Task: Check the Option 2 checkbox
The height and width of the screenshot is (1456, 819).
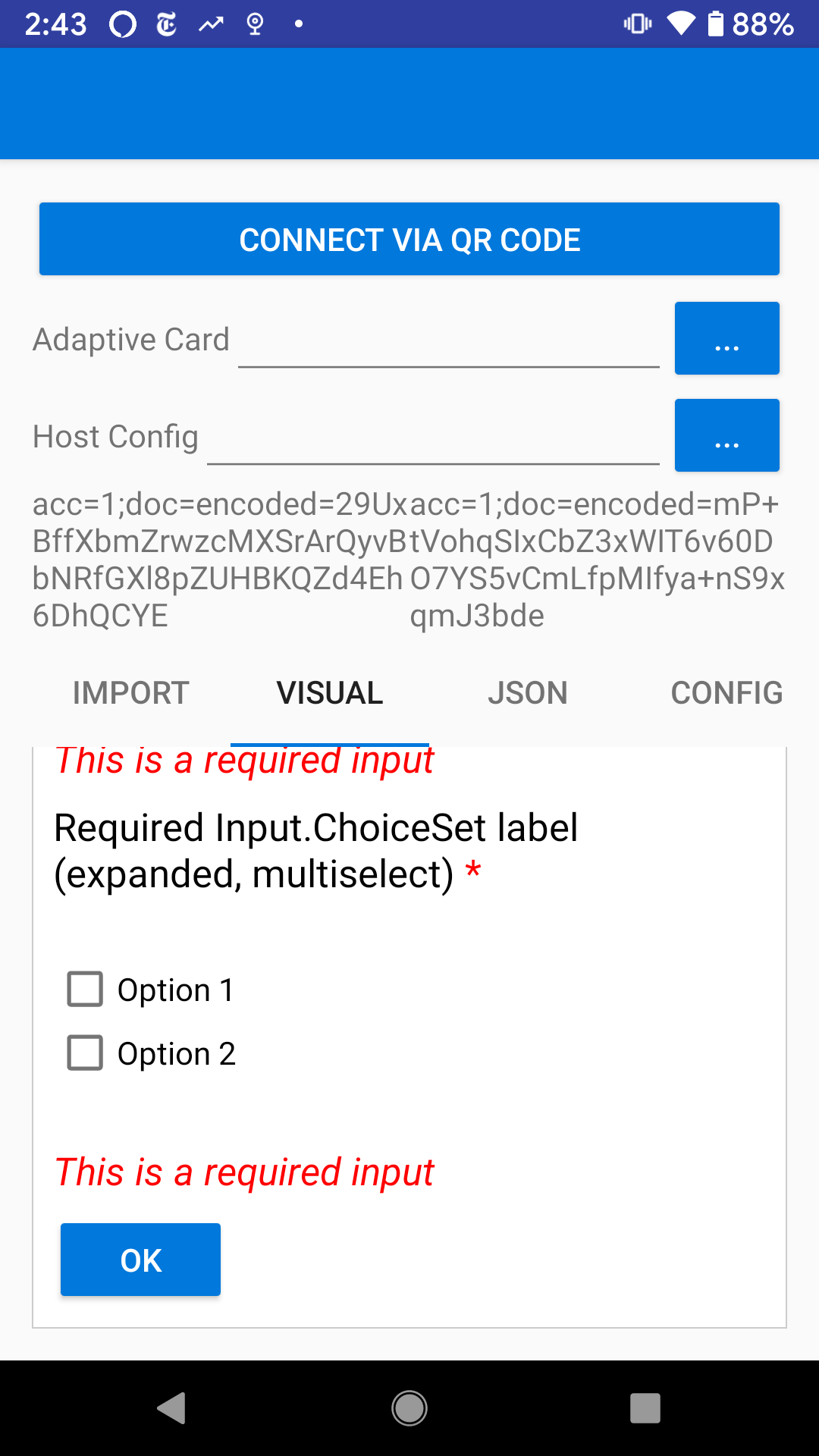Action: [x=85, y=1053]
